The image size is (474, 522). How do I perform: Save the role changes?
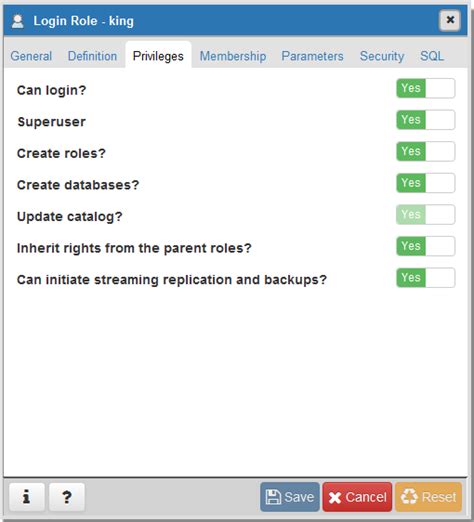click(x=290, y=497)
